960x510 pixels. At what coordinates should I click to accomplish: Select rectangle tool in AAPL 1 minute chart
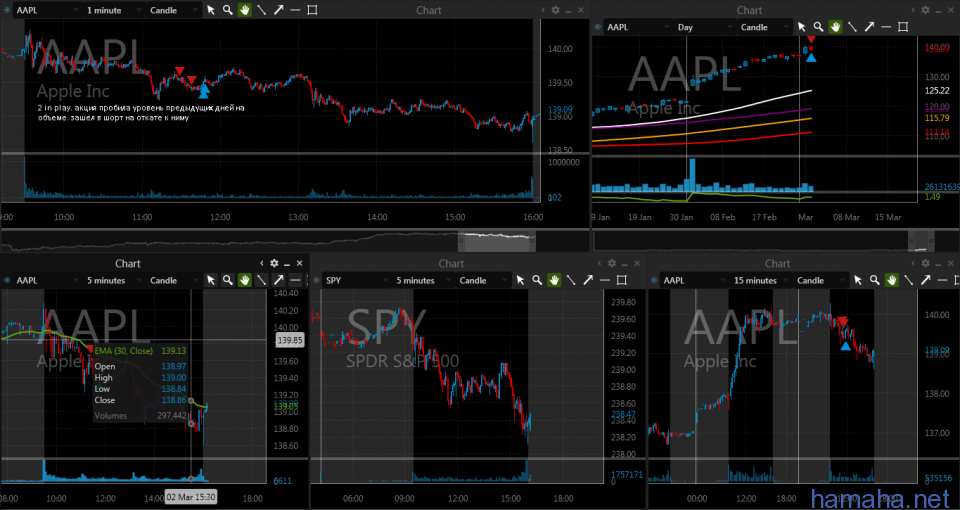(x=312, y=10)
